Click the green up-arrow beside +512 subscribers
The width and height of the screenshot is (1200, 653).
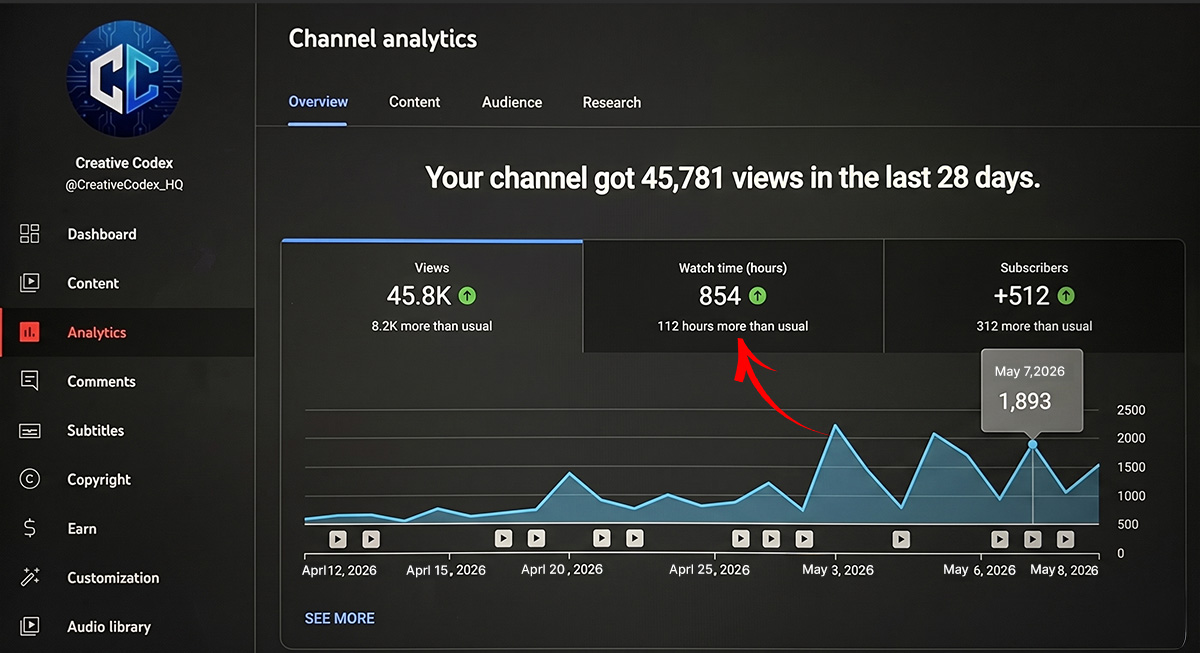(1066, 296)
